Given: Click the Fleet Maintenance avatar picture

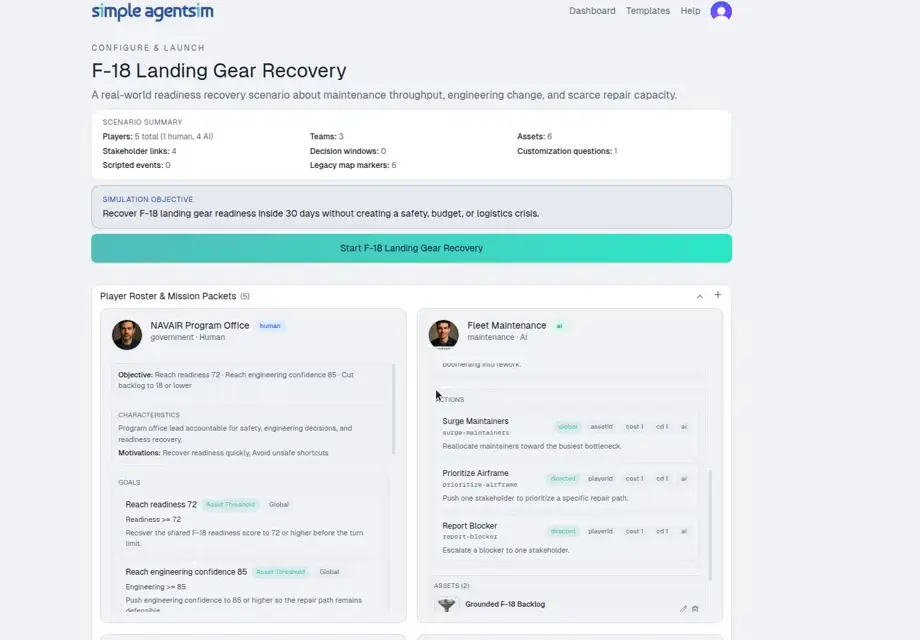Looking at the screenshot, I should pos(443,334).
